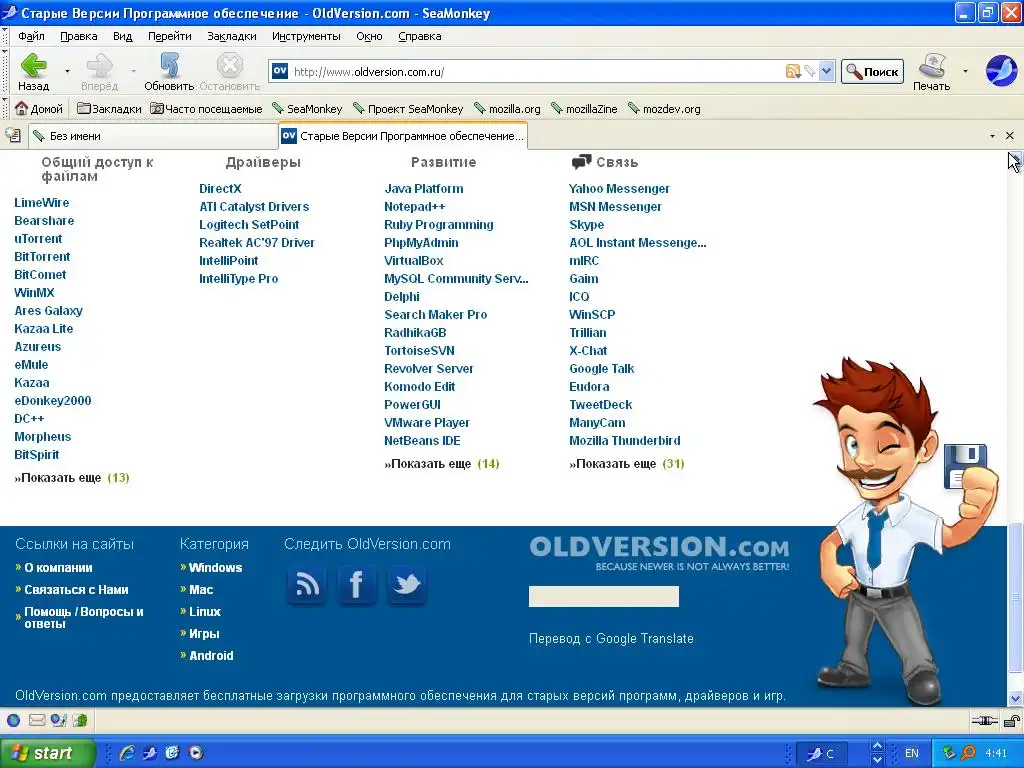This screenshot has height=768, width=1024.
Task: Open the Закладки menu
Action: point(232,36)
